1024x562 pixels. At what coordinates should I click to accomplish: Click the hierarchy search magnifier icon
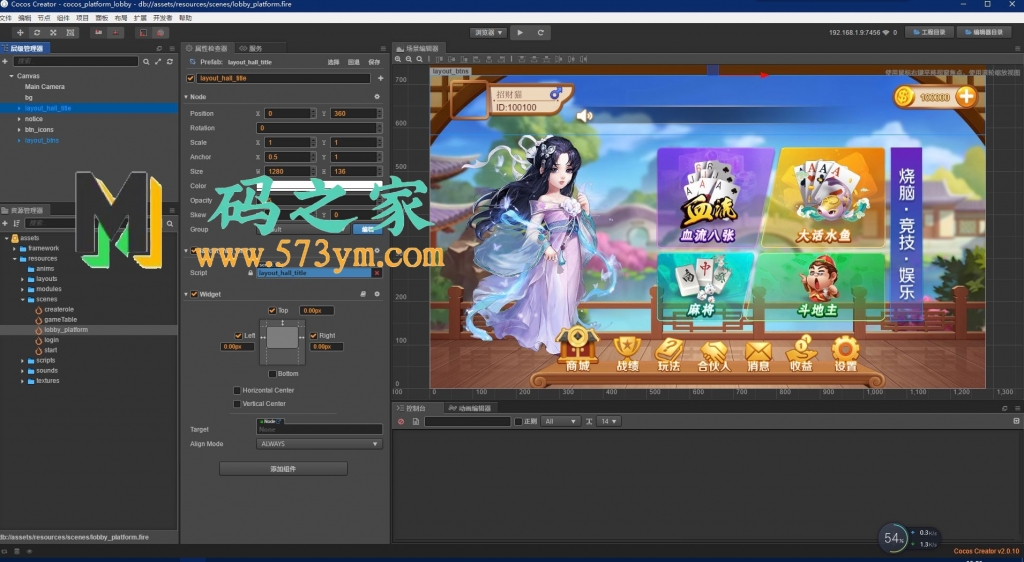[x=146, y=61]
